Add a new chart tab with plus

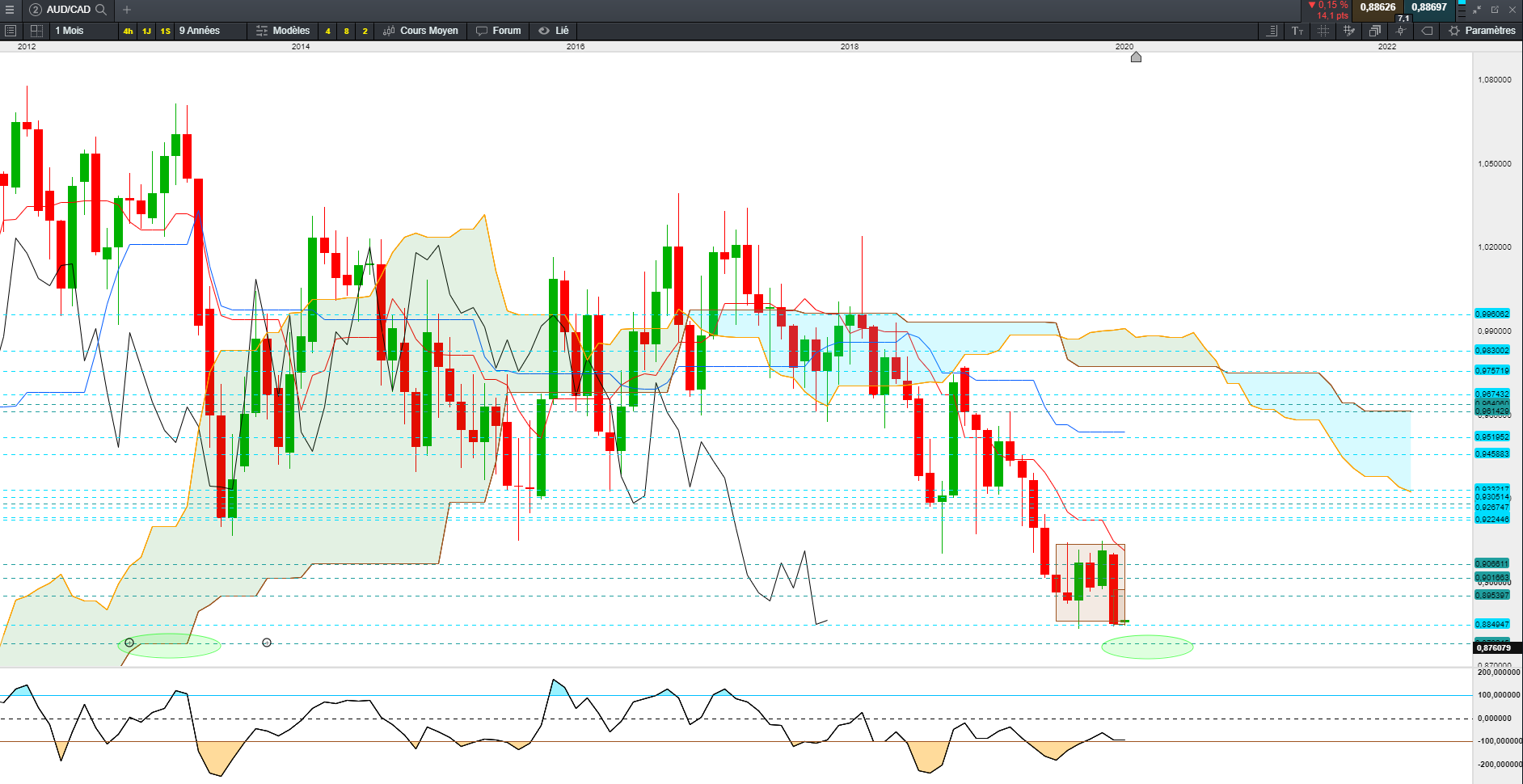(127, 10)
